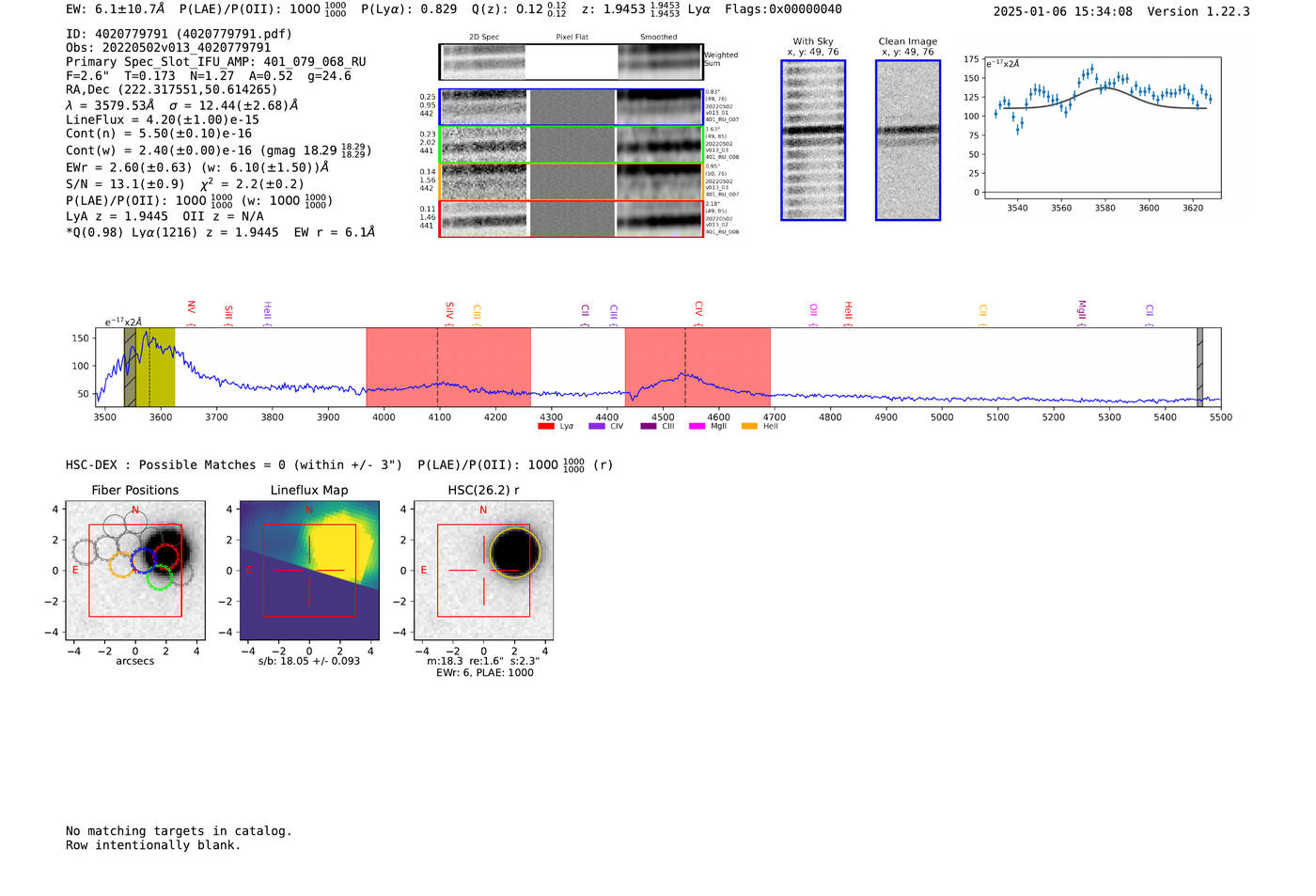Click the yellow highlighted region in spectrum
This screenshot has height=896, width=1316.
coord(155,368)
